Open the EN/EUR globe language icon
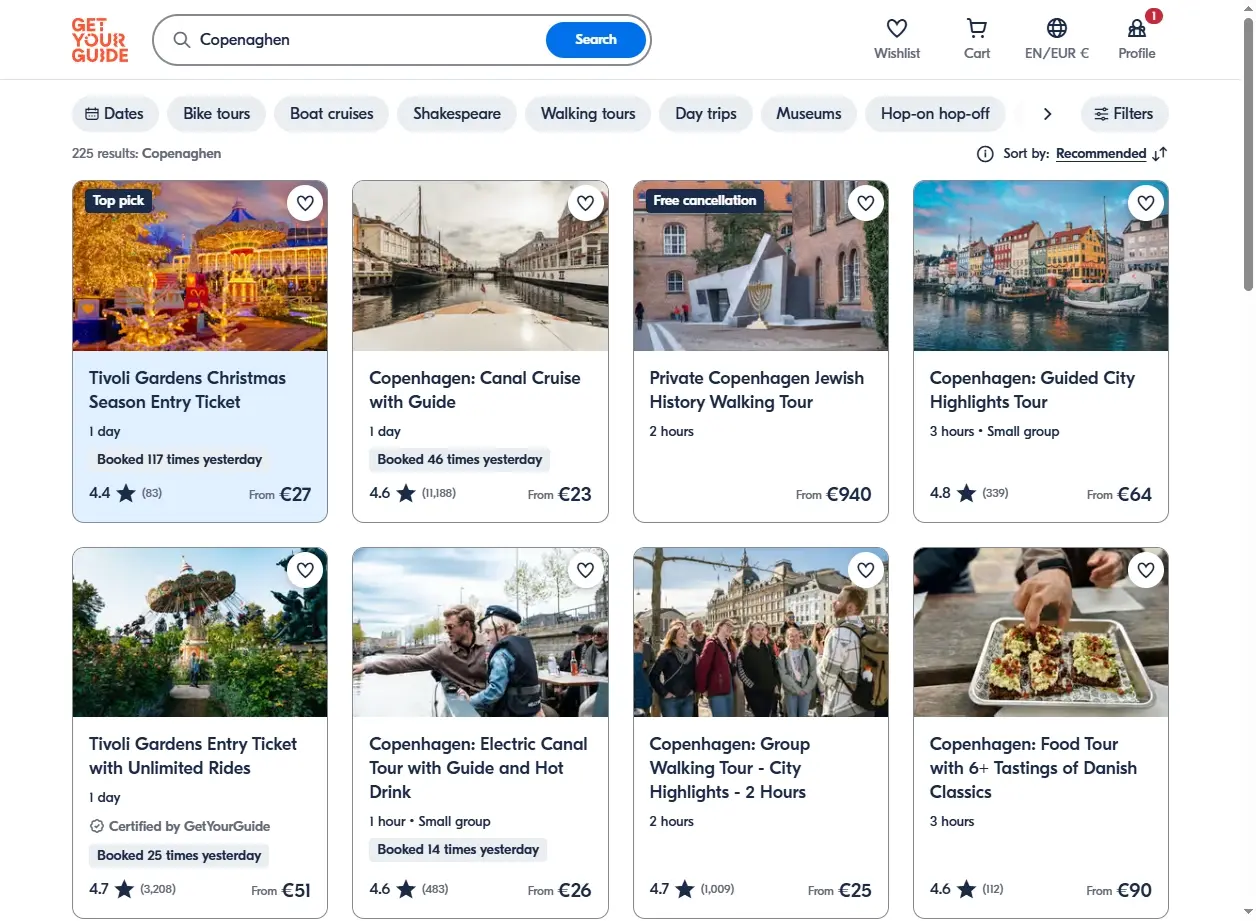The image size is (1256, 921). click(1057, 28)
